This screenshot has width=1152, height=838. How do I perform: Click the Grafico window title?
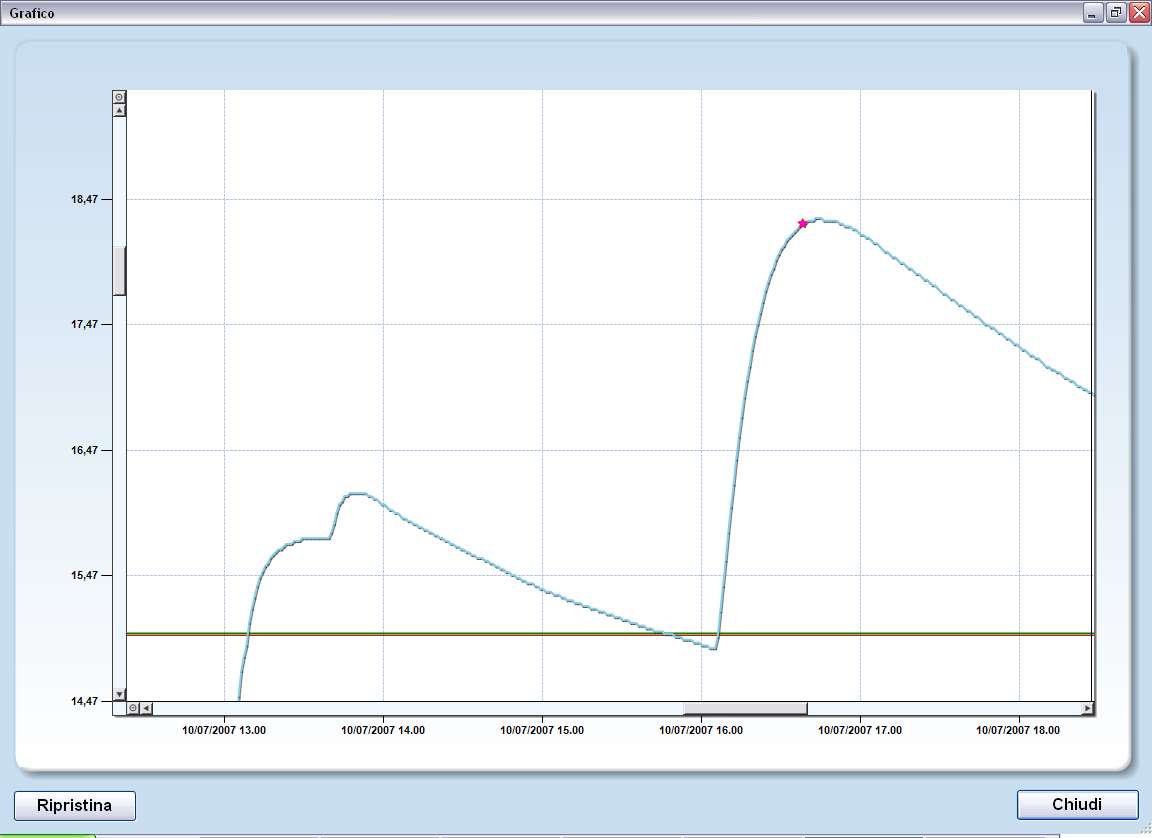pyautogui.click(x=32, y=13)
